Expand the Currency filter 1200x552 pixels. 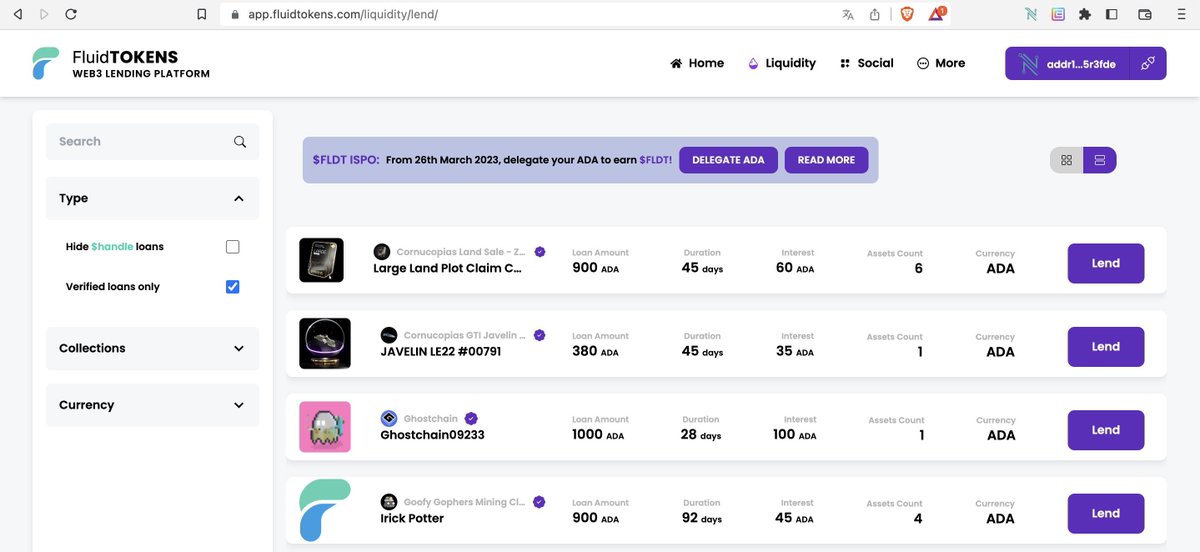pos(152,405)
